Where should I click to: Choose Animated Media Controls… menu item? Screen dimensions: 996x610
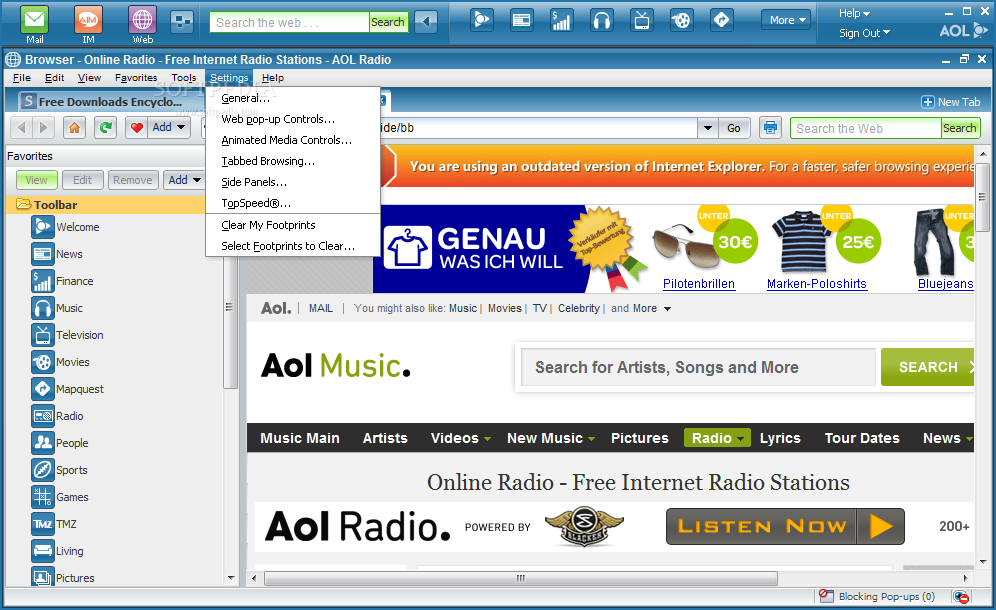(x=293, y=140)
